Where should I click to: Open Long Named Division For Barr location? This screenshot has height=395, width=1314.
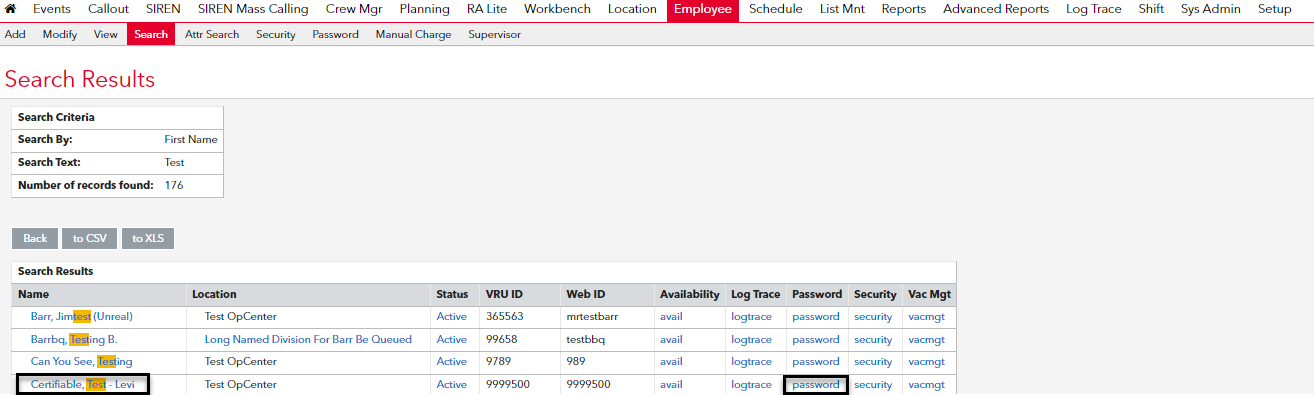(x=308, y=339)
